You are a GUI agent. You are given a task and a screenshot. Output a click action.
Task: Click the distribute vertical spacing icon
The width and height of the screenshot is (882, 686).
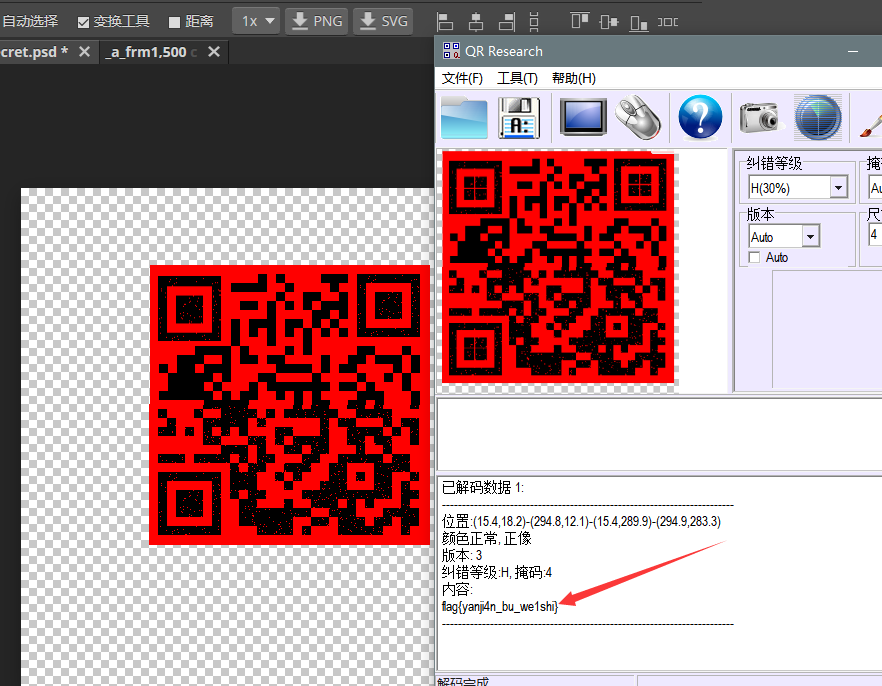tap(534, 22)
